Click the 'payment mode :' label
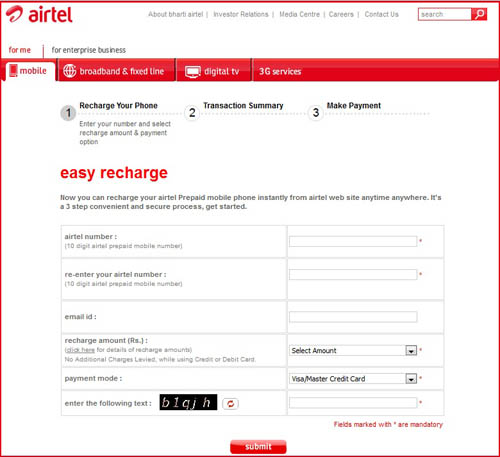Screen dimensions: 500x457 (x=93, y=378)
